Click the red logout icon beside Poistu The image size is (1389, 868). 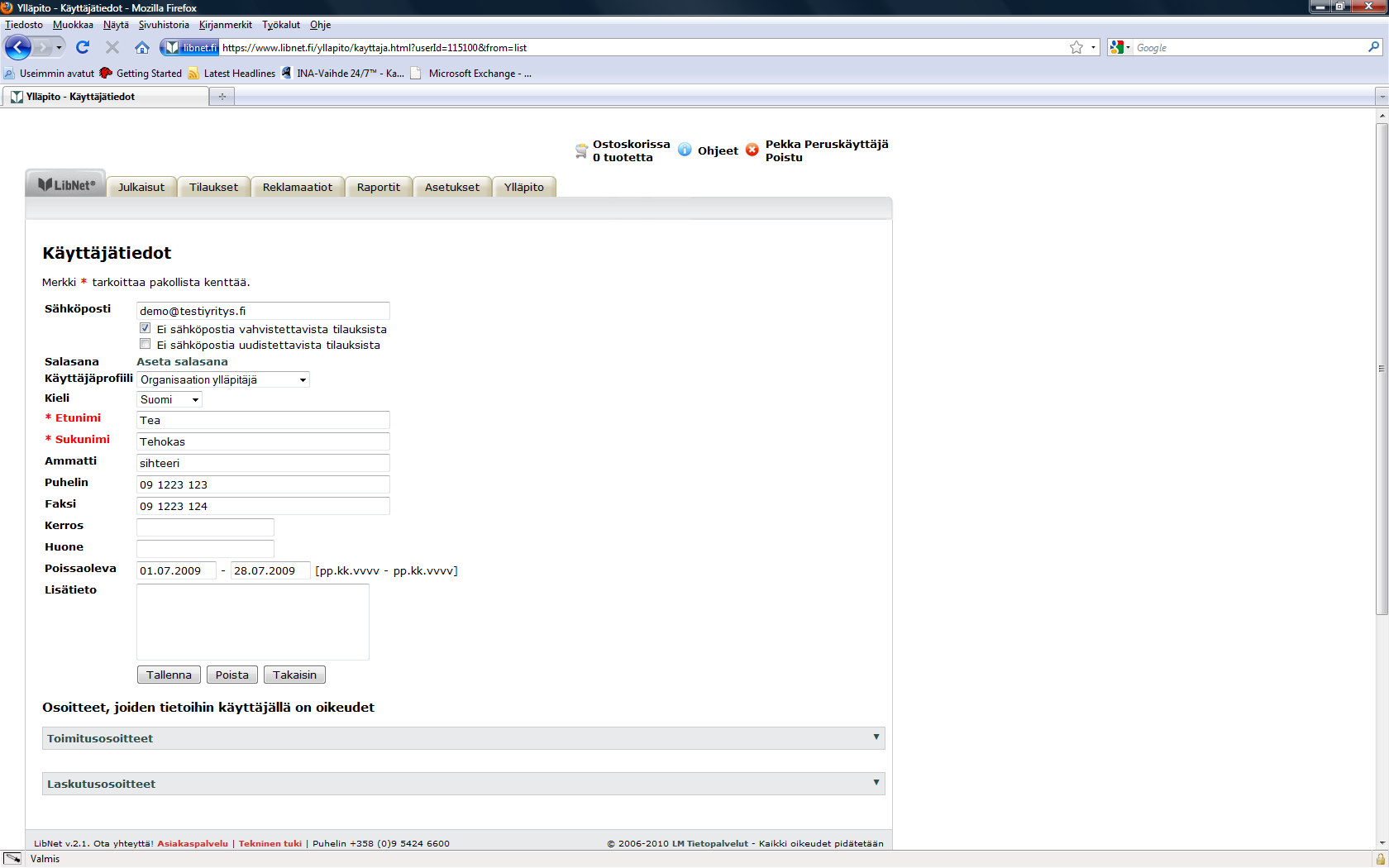click(752, 150)
